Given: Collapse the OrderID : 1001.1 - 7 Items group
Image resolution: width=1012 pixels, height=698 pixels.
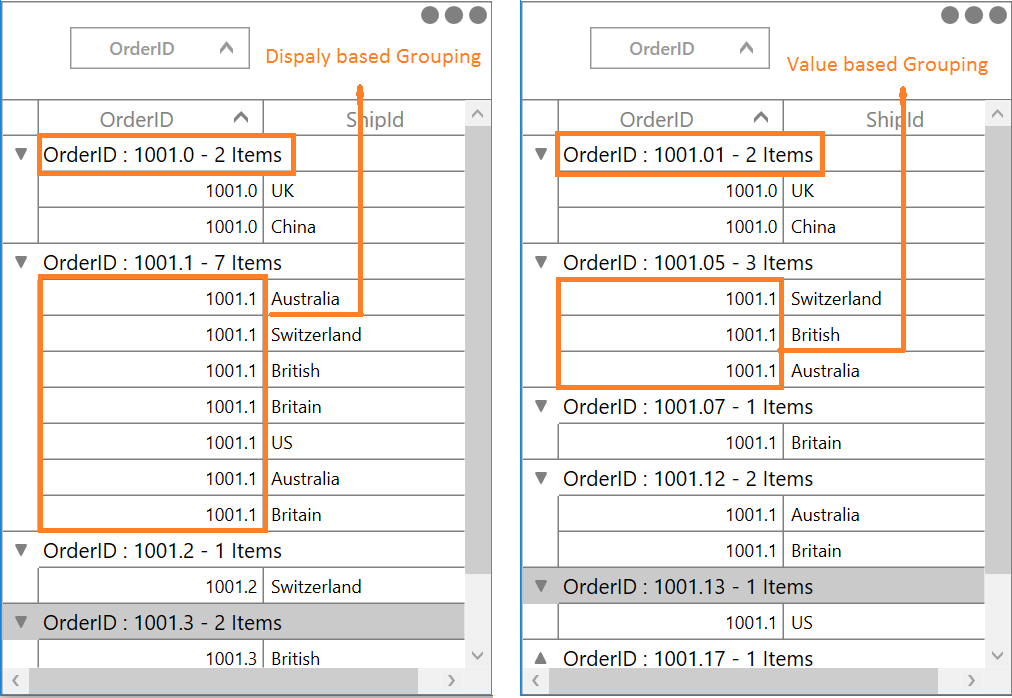Looking at the screenshot, I should [x=20, y=263].
